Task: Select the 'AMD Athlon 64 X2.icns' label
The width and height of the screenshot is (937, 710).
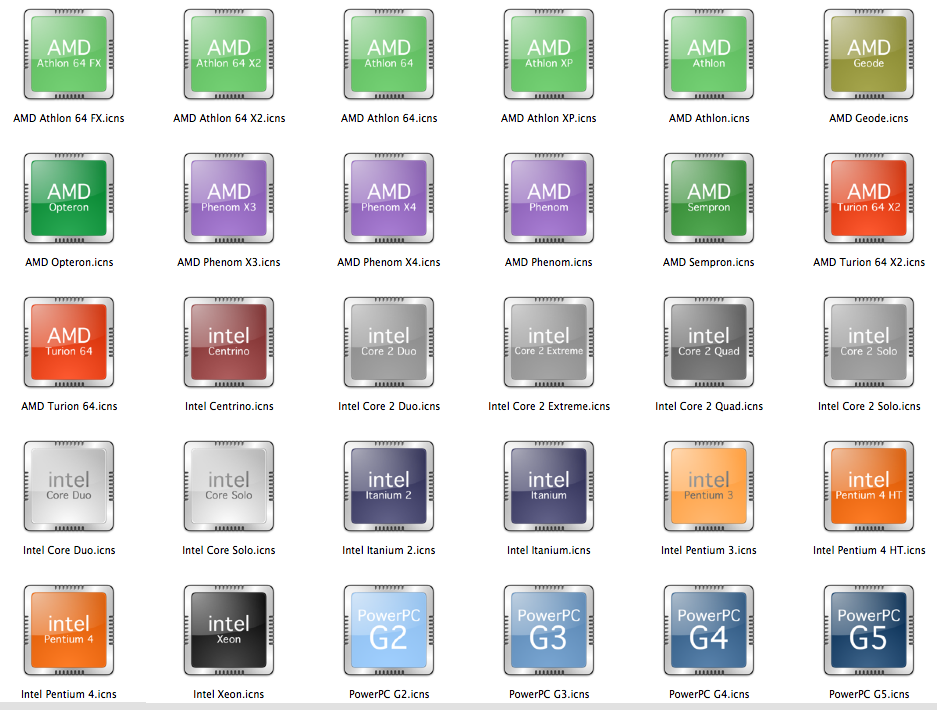Action: 229,118
